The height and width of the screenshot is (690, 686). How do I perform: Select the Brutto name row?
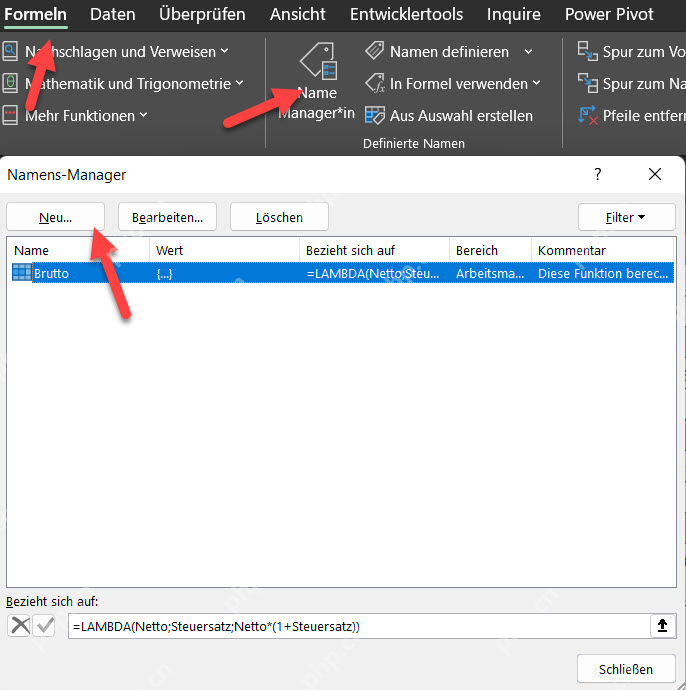click(x=341, y=273)
